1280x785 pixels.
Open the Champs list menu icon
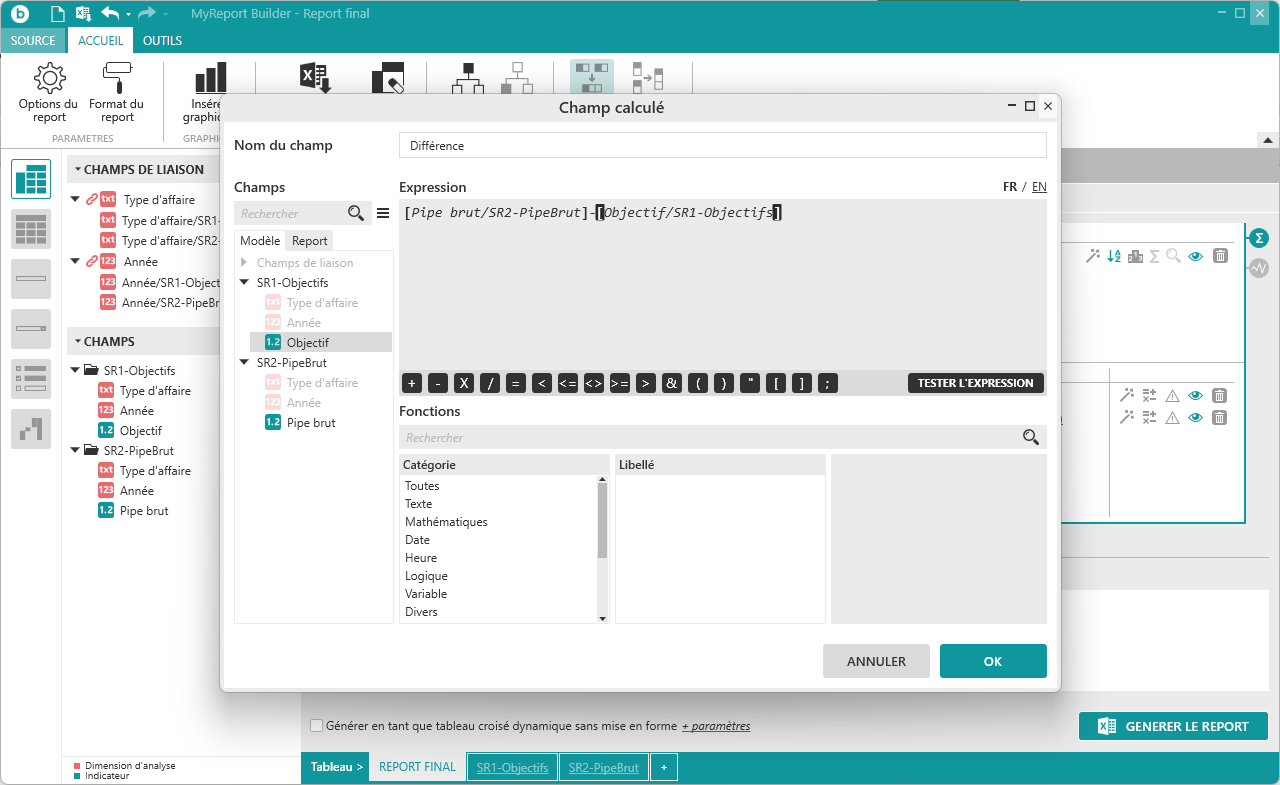tap(382, 213)
